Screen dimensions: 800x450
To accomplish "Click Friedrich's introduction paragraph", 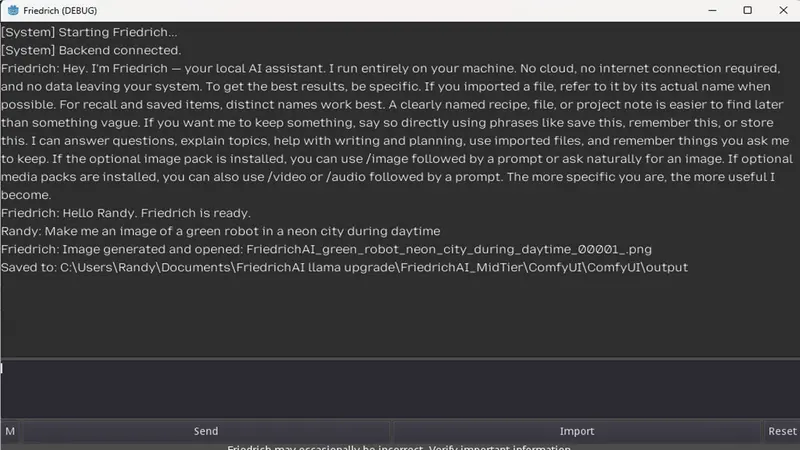I will [x=398, y=132].
